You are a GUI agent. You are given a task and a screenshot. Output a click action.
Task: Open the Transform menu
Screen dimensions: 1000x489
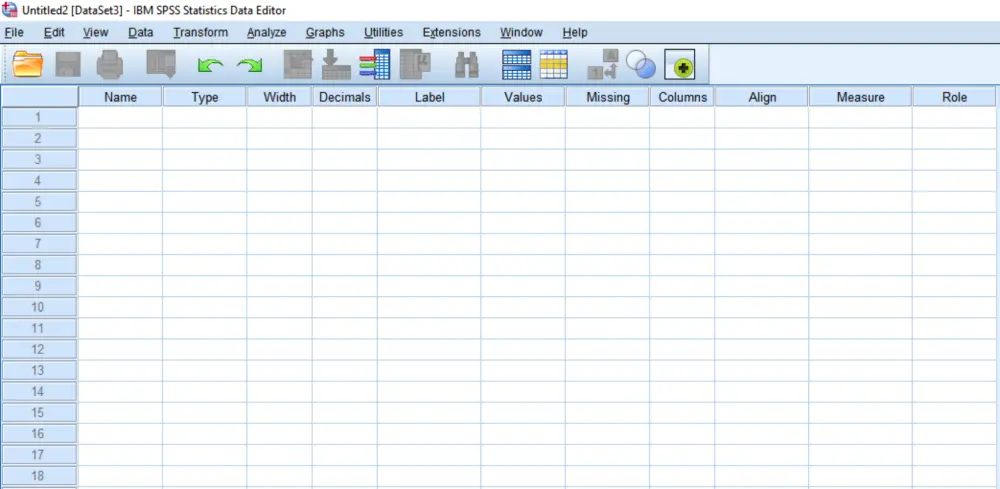[200, 33]
